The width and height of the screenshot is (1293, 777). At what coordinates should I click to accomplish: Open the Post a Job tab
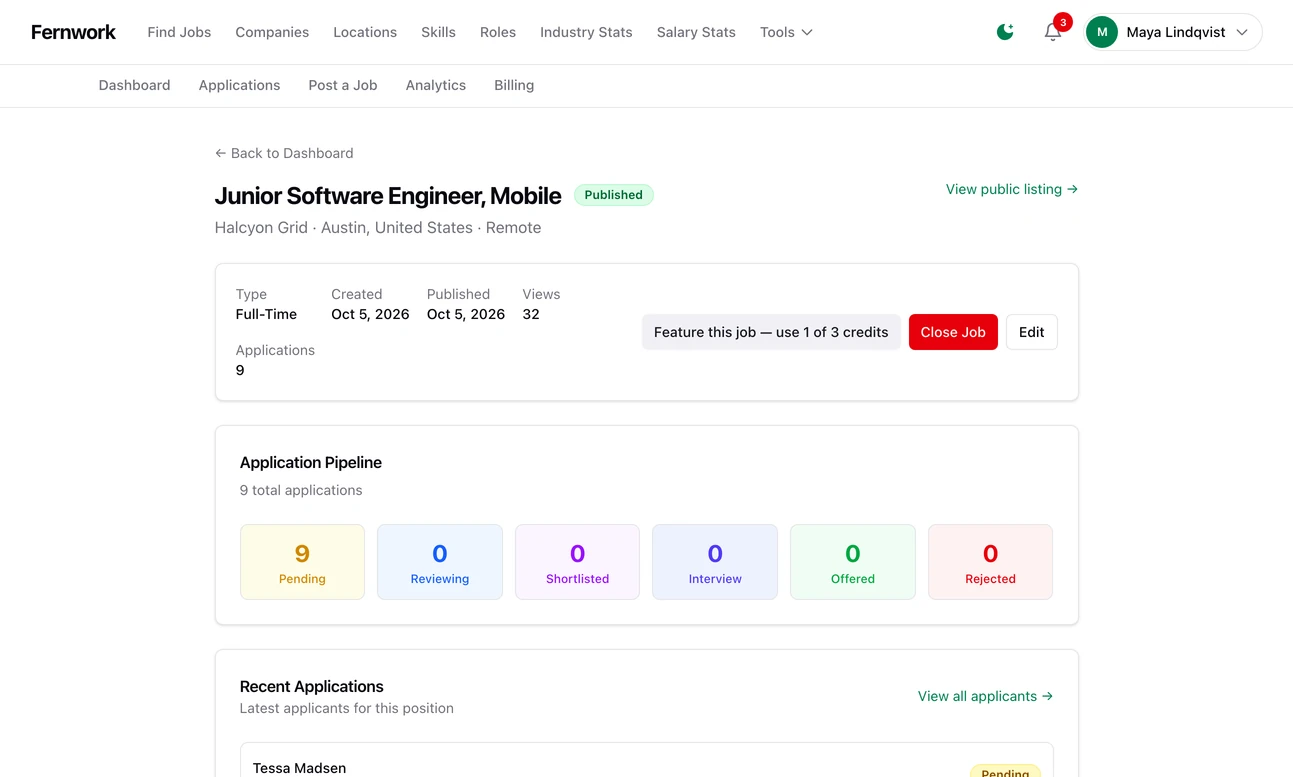(343, 85)
